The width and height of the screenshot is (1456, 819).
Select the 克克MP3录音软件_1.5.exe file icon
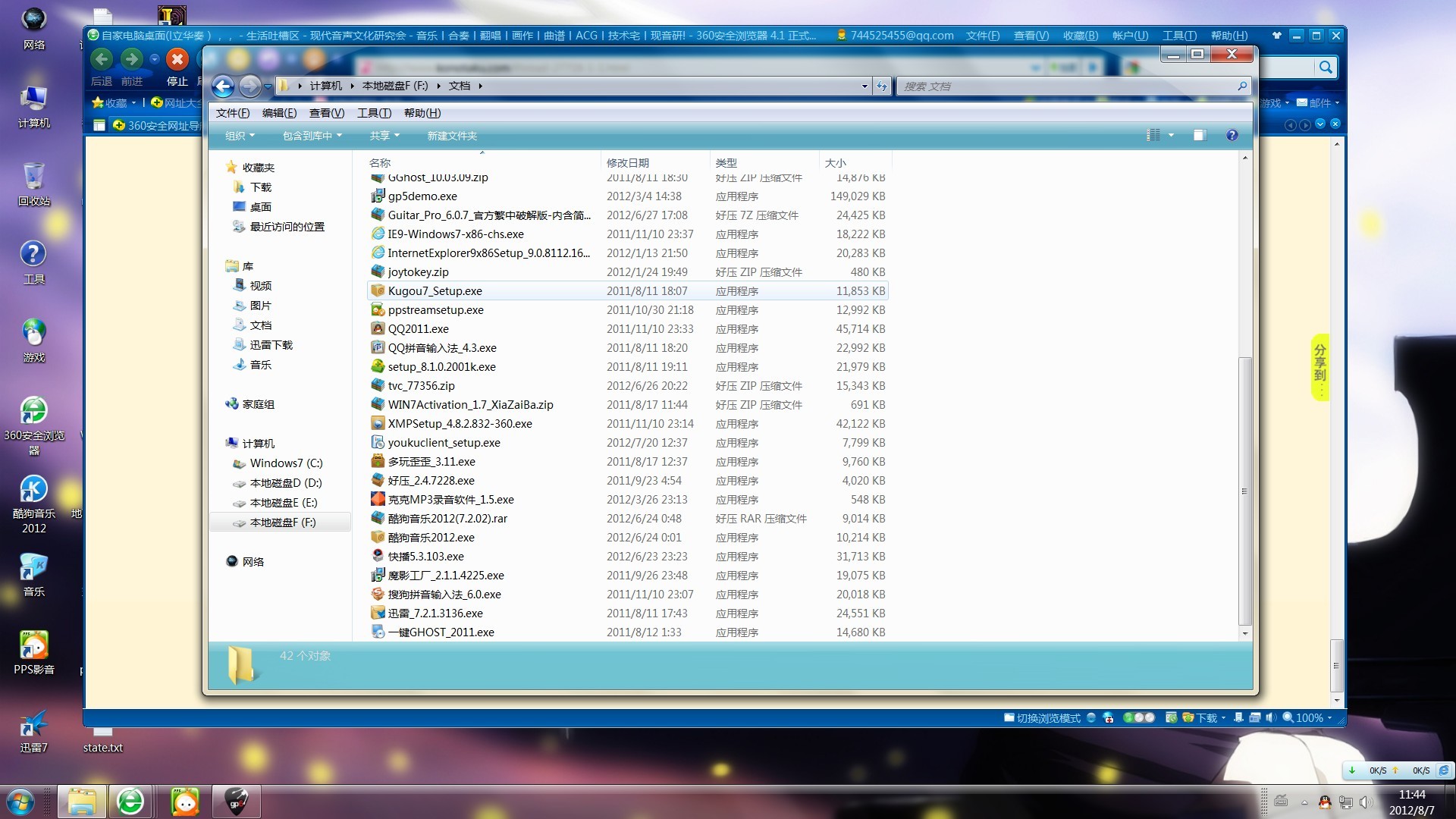pyautogui.click(x=378, y=499)
